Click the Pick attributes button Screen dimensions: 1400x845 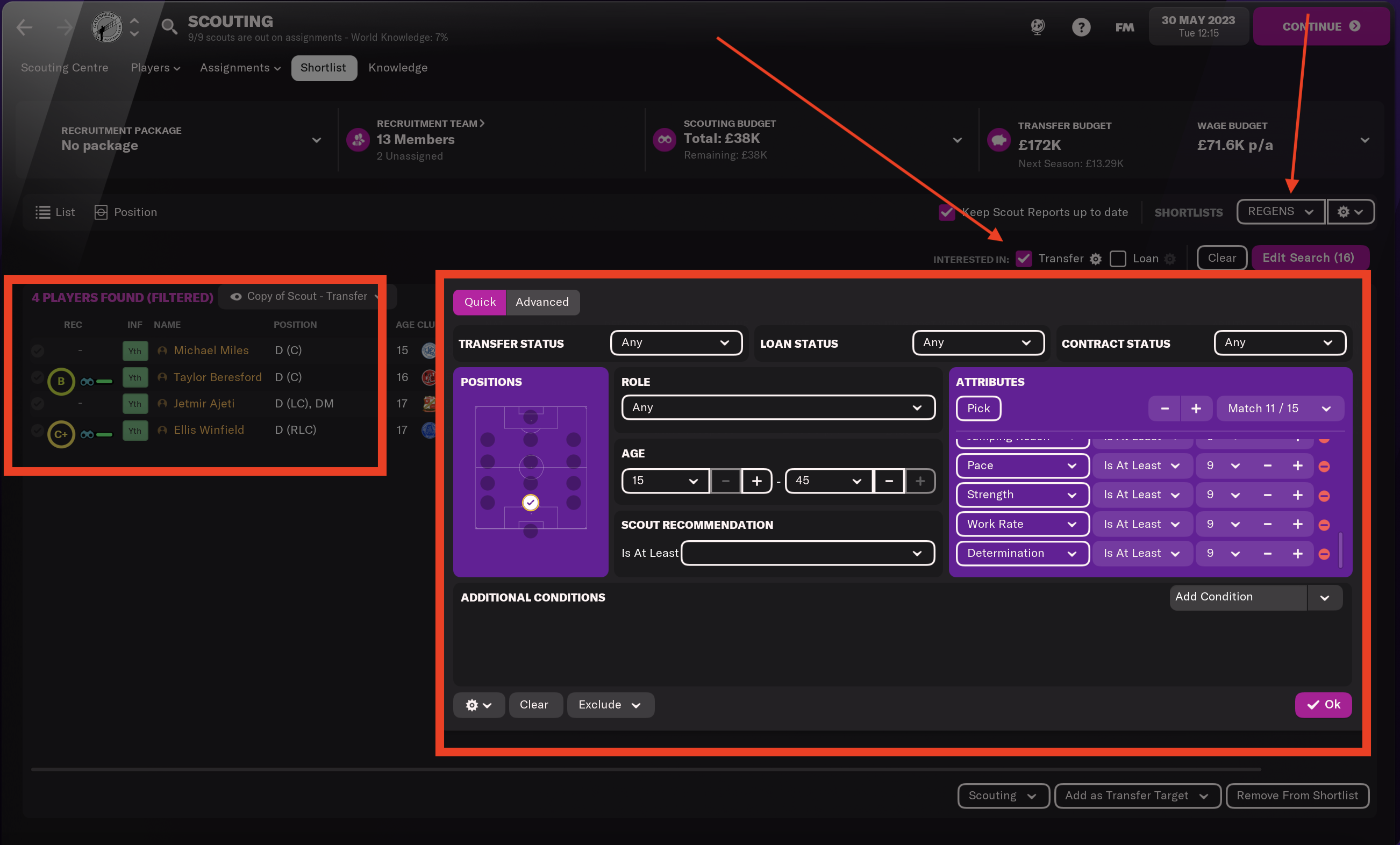tap(978, 409)
